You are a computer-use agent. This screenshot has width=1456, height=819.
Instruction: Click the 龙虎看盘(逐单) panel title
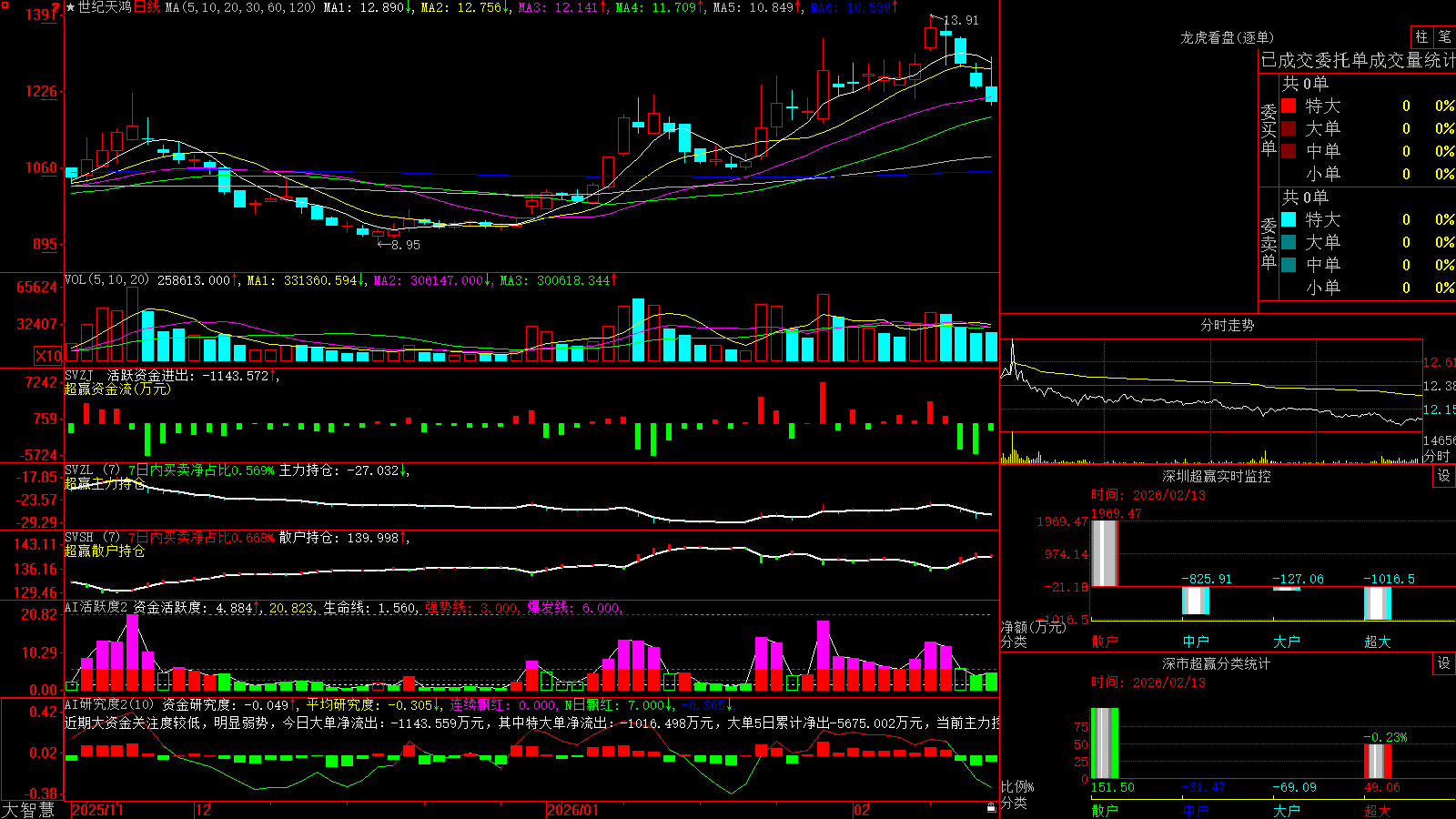click(1227, 37)
